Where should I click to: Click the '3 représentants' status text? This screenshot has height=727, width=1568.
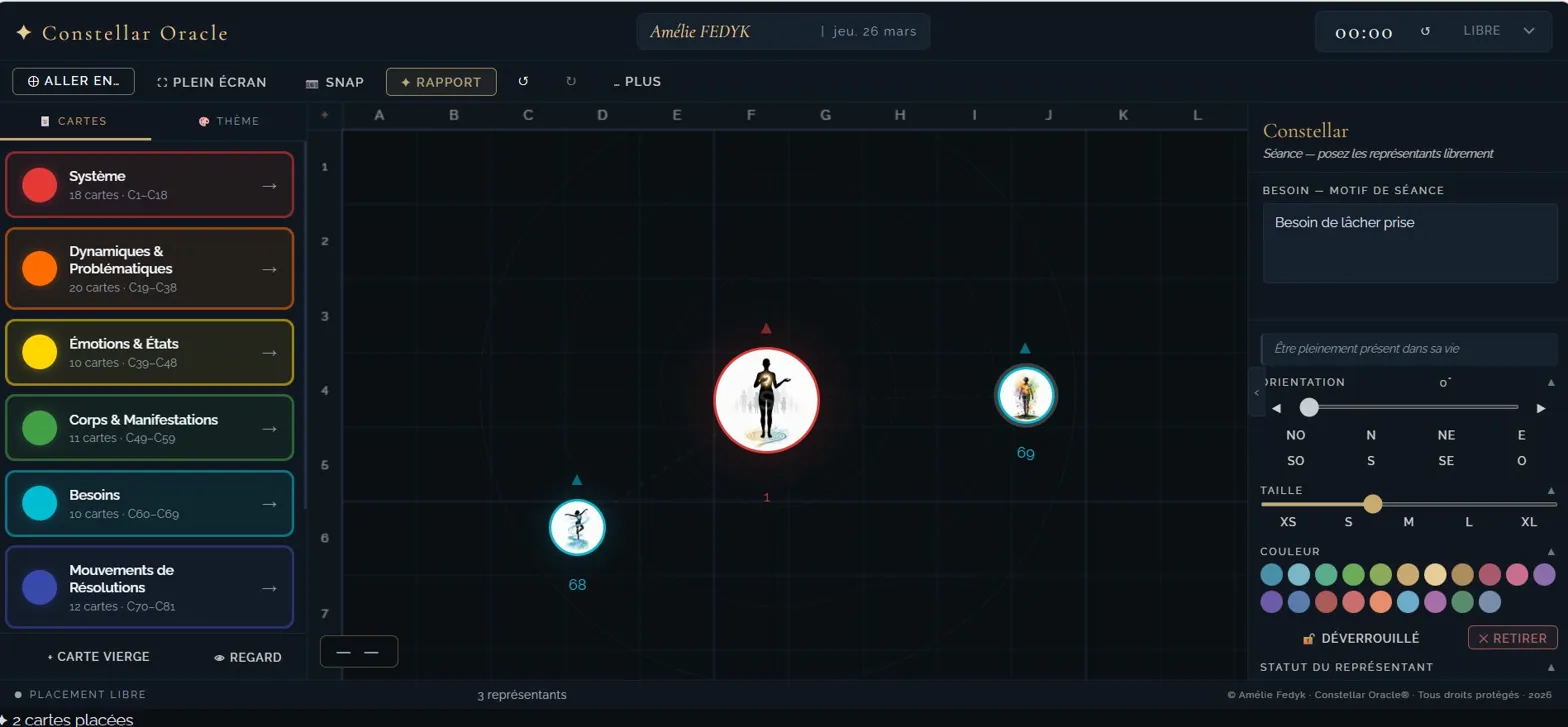point(522,694)
